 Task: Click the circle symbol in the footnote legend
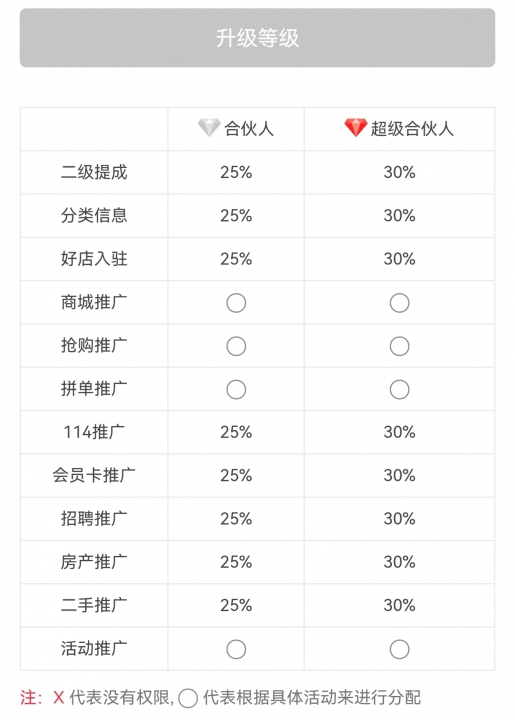188,698
